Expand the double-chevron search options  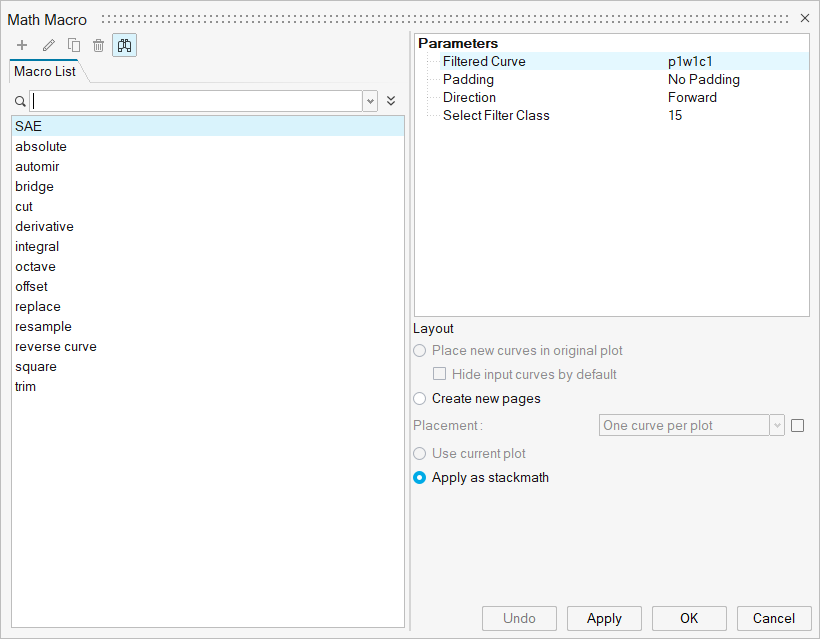[x=391, y=101]
